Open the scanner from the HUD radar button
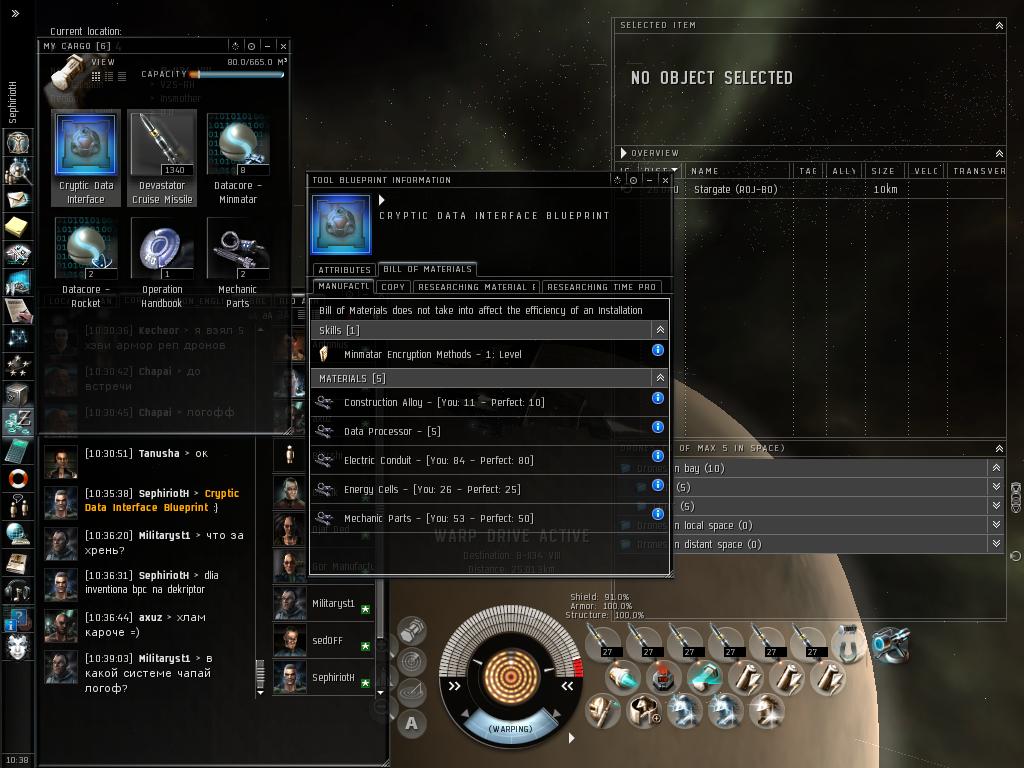This screenshot has height=768, width=1024. tap(411, 661)
